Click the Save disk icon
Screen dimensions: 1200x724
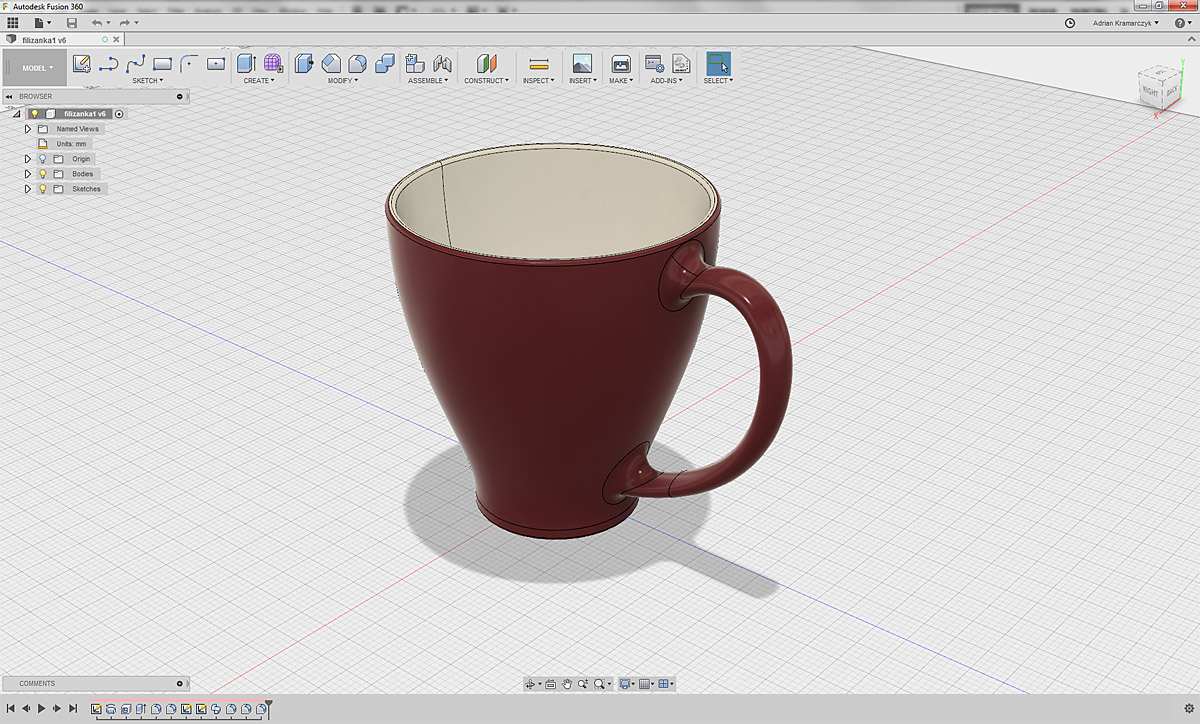[71, 22]
